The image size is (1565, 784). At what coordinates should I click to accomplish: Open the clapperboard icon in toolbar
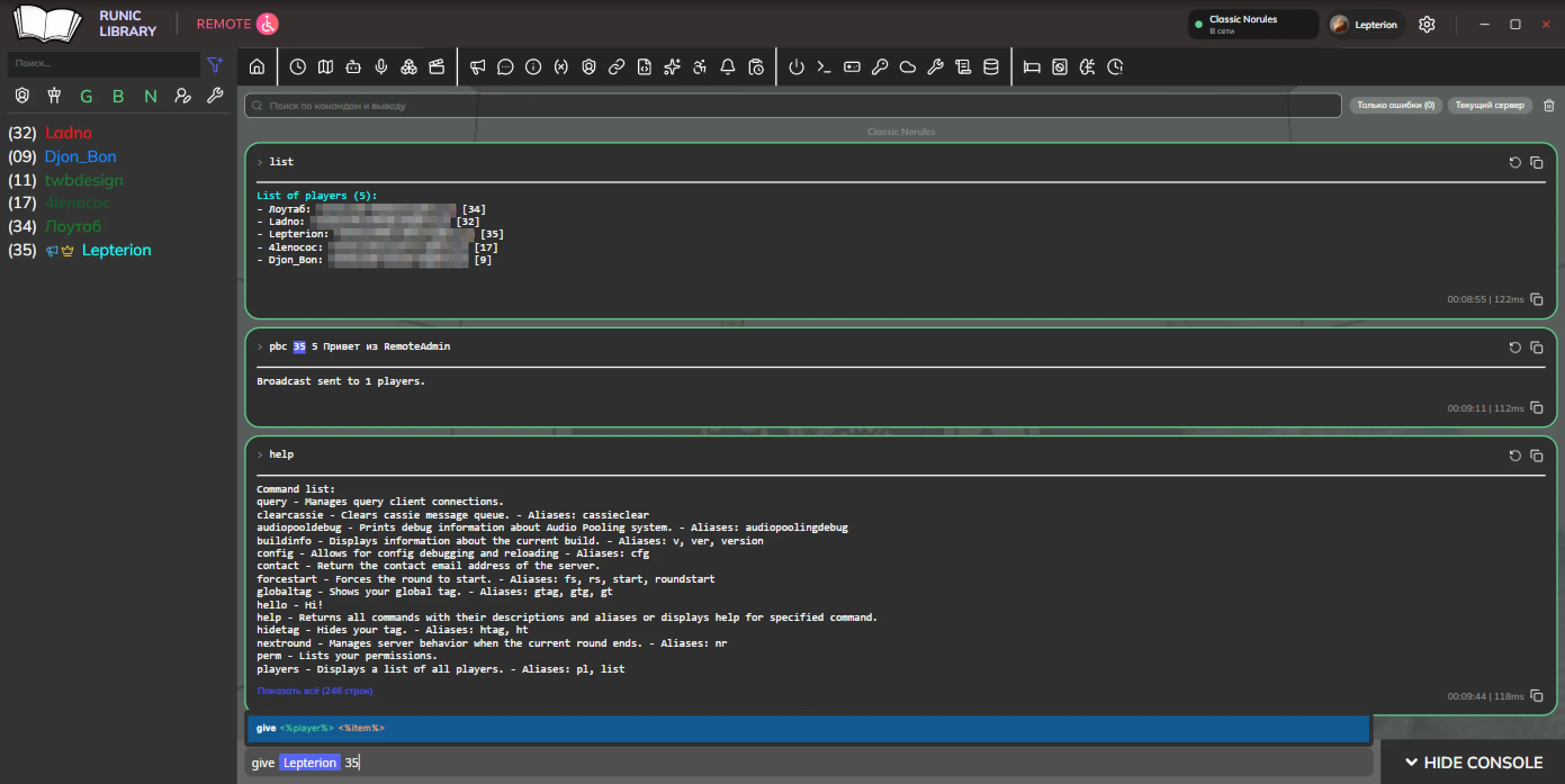pos(437,67)
